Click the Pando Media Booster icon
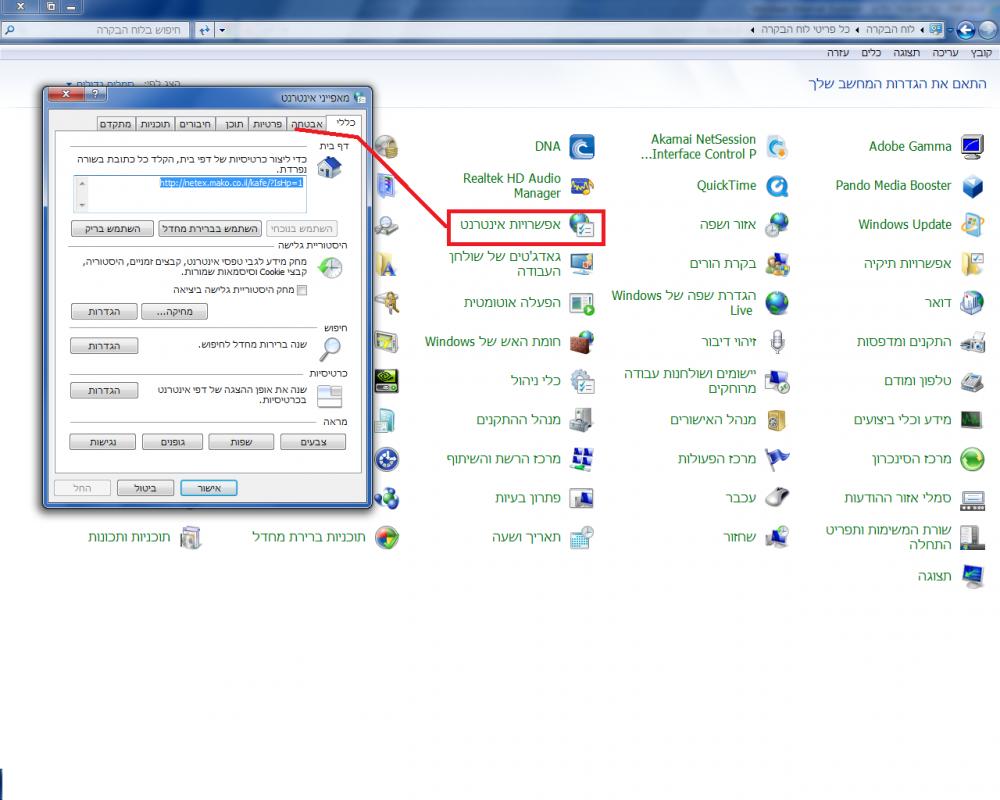The height and width of the screenshot is (800, 1000). (x=970, y=186)
